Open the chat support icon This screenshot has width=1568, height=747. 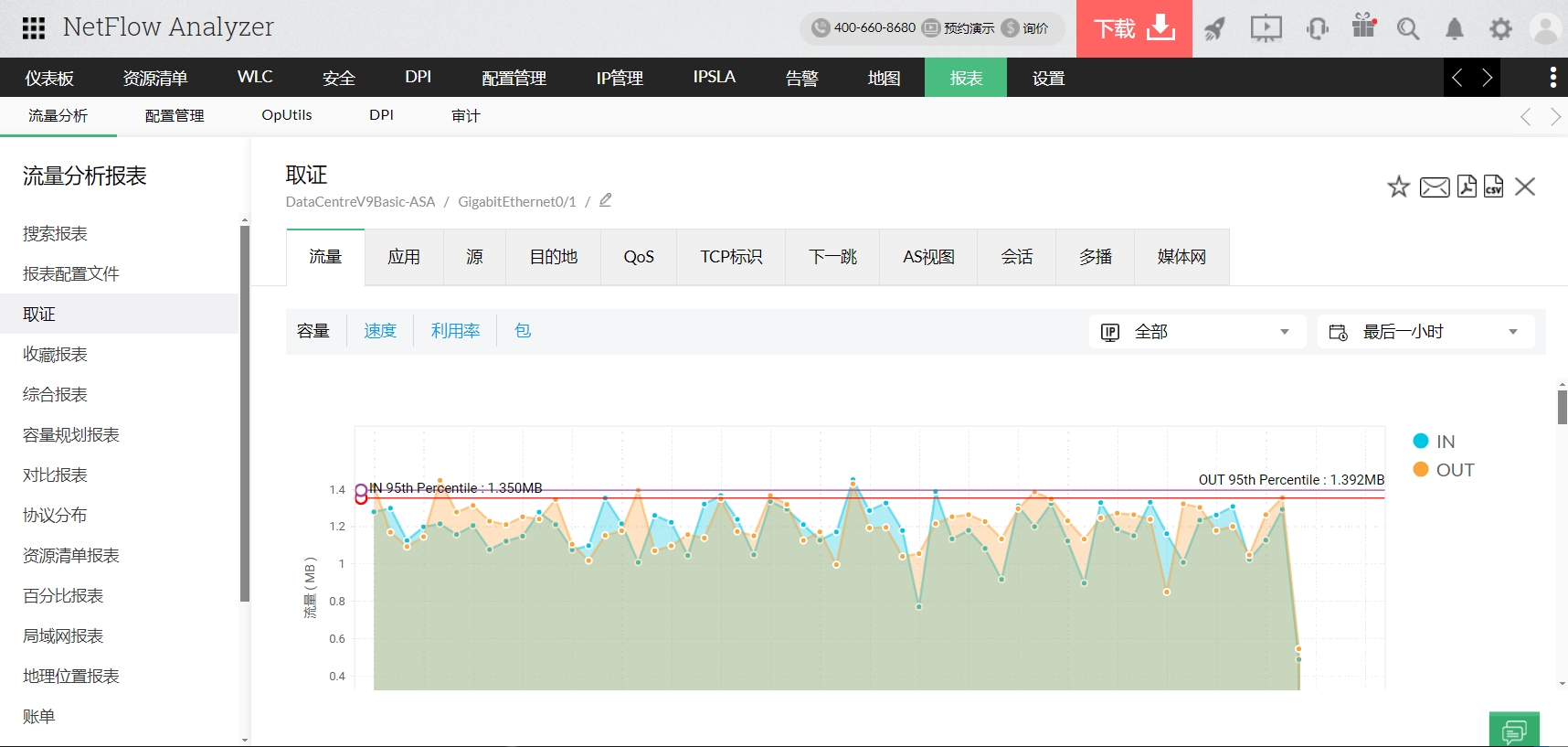click(x=1513, y=731)
